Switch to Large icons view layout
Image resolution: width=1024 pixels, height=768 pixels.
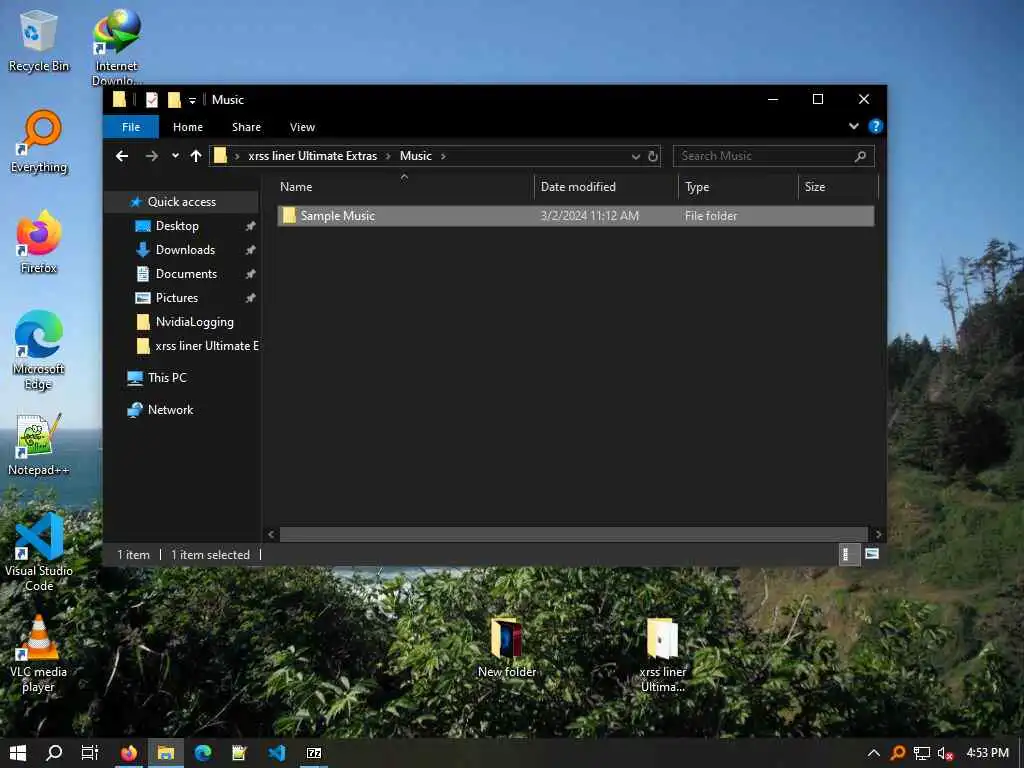coord(872,554)
